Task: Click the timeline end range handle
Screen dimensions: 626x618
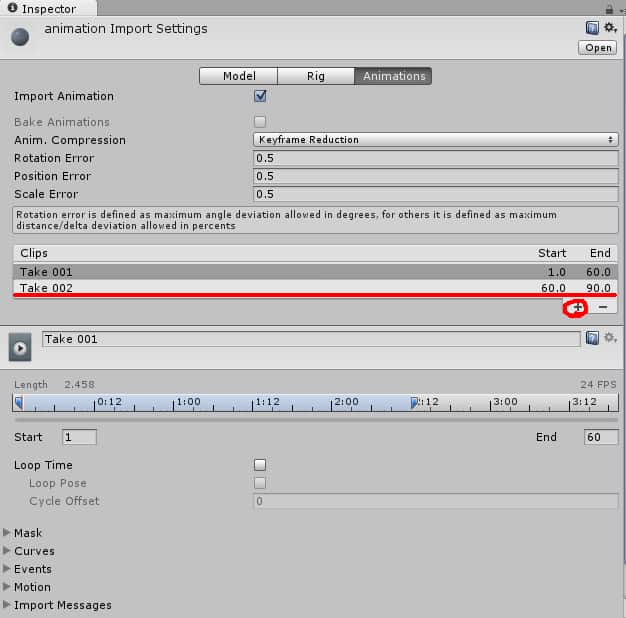Action: [414, 402]
